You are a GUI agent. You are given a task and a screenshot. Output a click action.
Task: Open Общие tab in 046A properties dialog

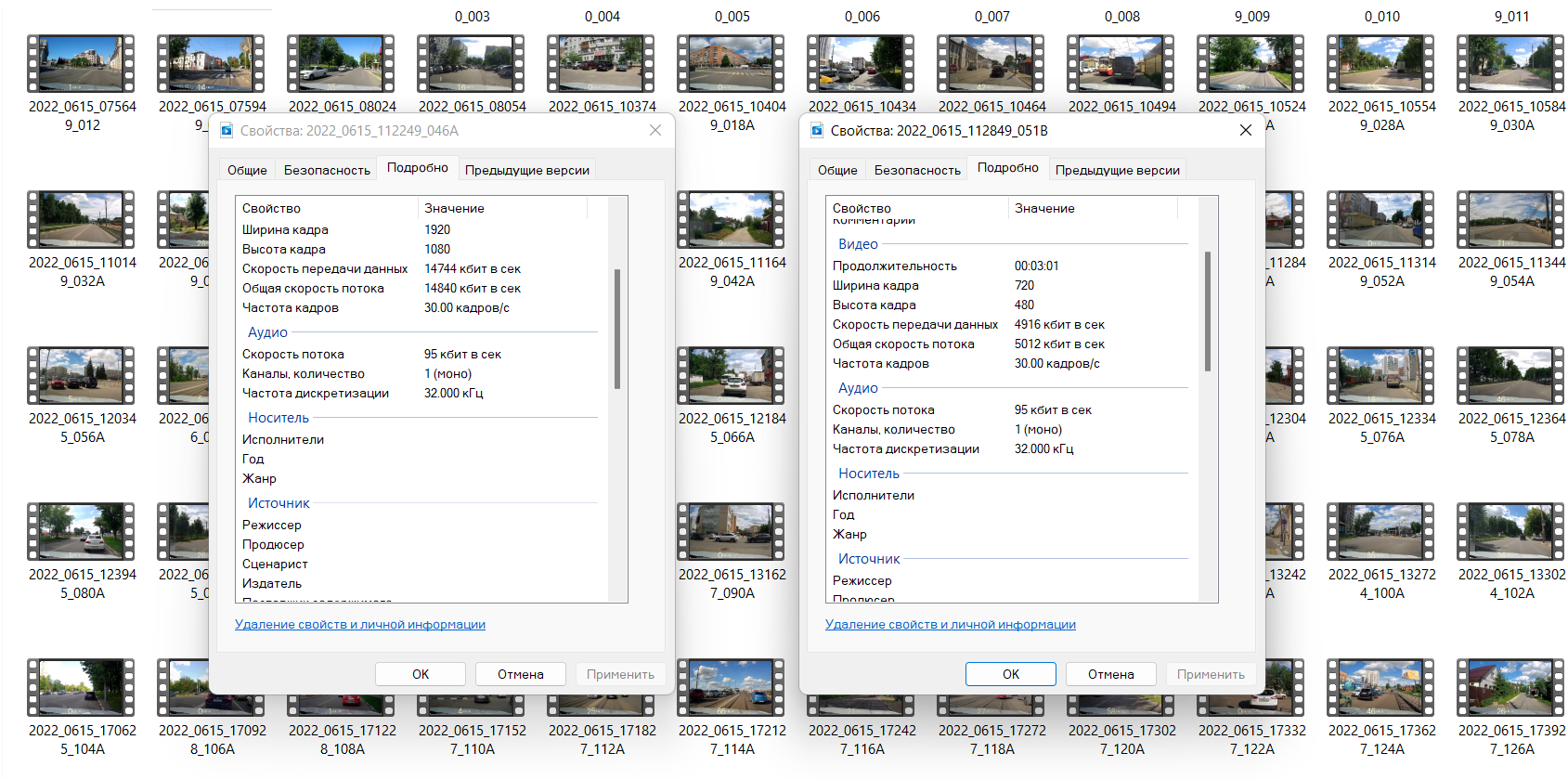coord(247,170)
